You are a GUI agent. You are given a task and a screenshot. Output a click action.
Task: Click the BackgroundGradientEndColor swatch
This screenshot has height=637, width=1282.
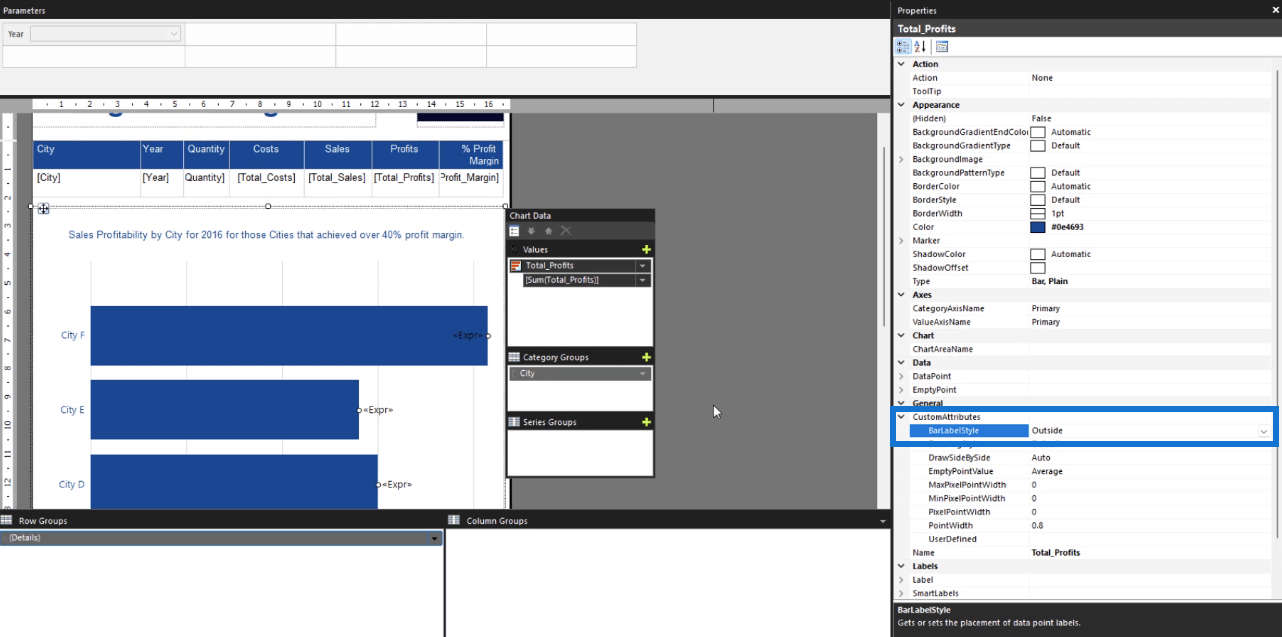[1038, 132]
